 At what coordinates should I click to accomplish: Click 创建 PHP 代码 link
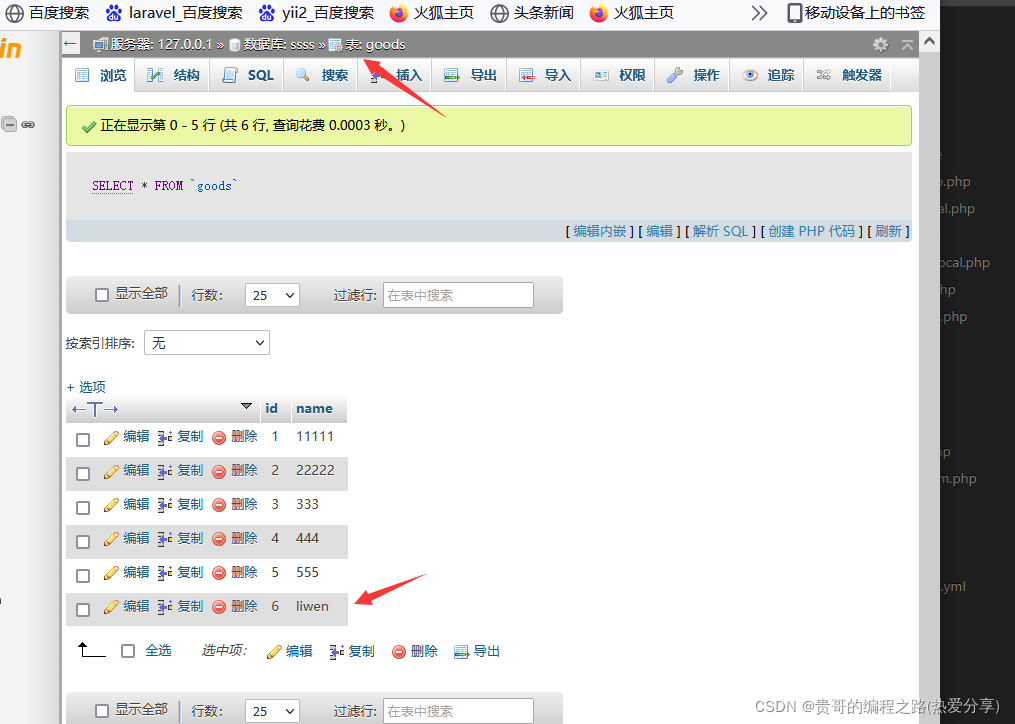pos(812,231)
